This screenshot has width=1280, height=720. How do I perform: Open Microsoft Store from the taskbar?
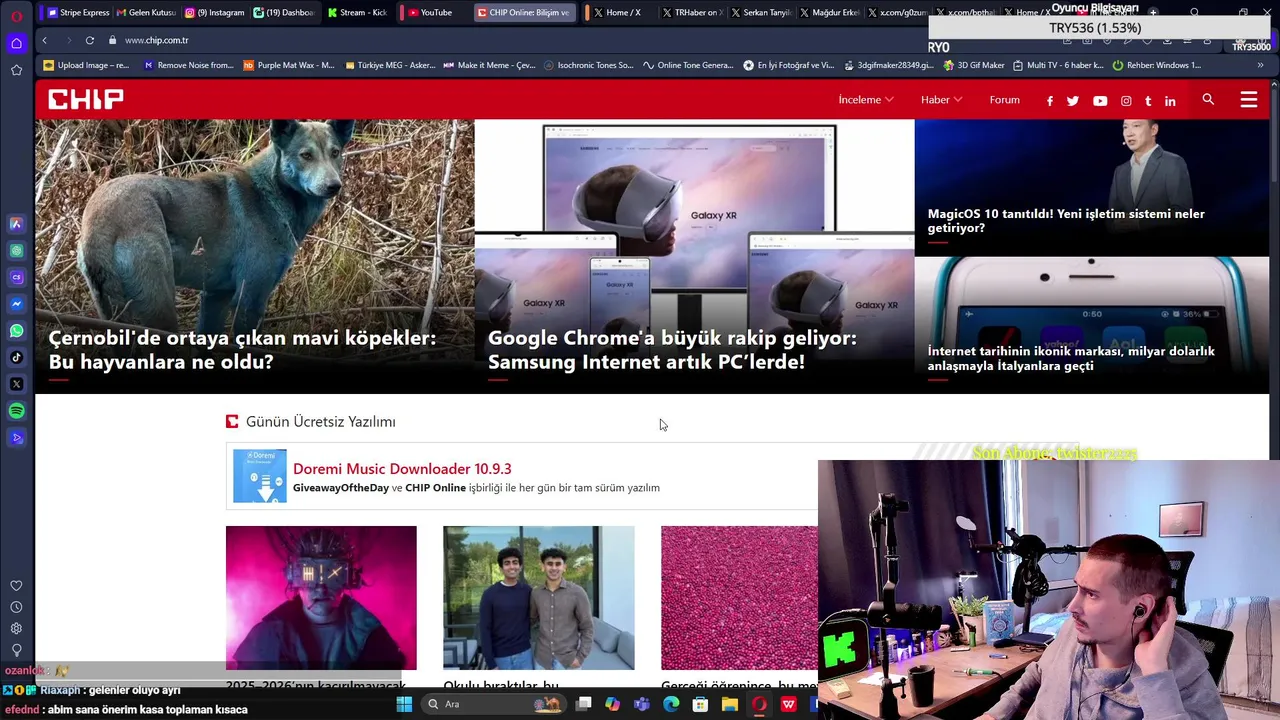click(700, 704)
